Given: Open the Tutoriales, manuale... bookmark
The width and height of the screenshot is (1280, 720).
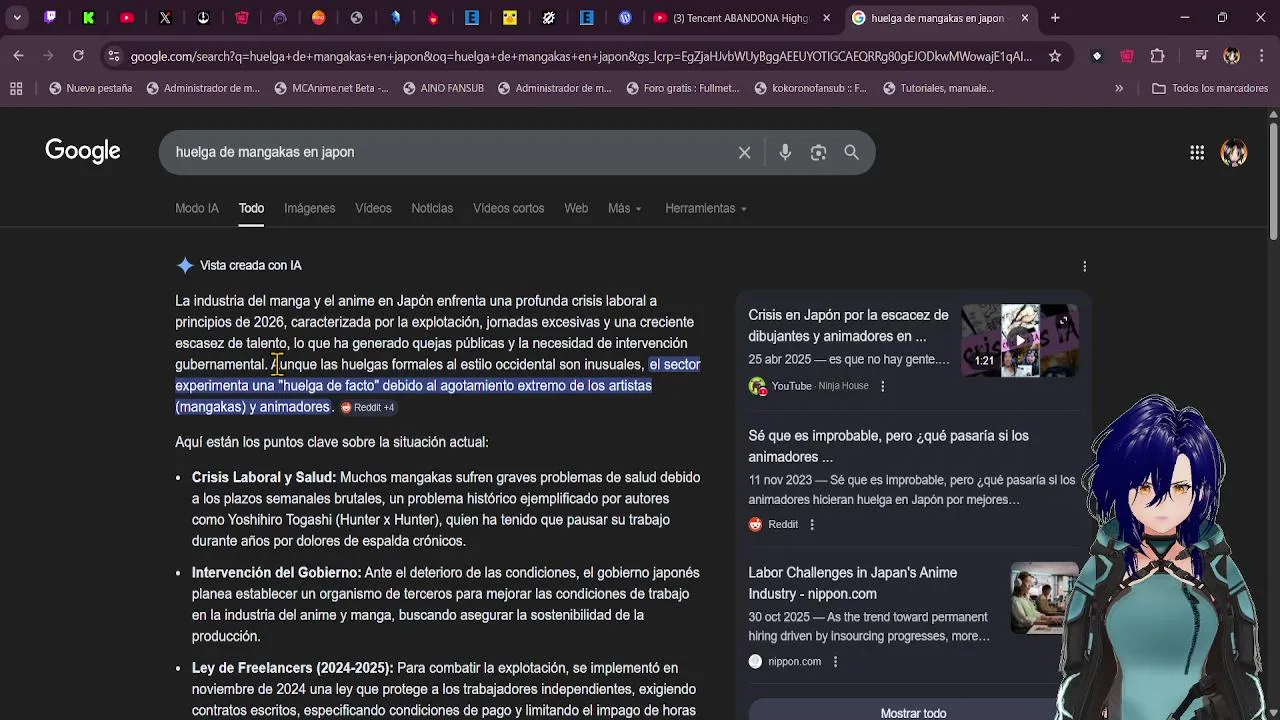Looking at the screenshot, I should pyautogui.click(x=938, y=88).
